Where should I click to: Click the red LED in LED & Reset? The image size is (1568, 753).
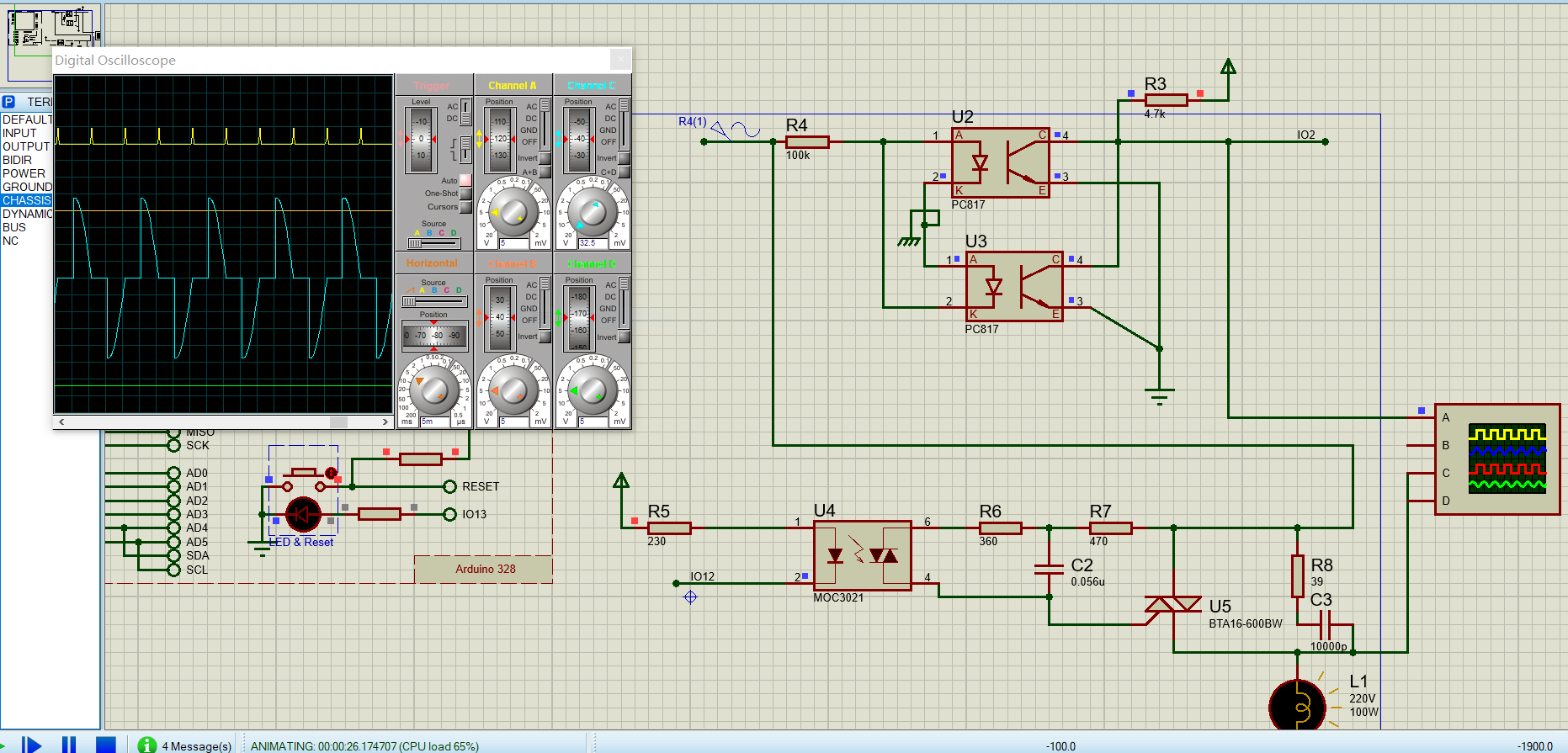click(x=303, y=514)
